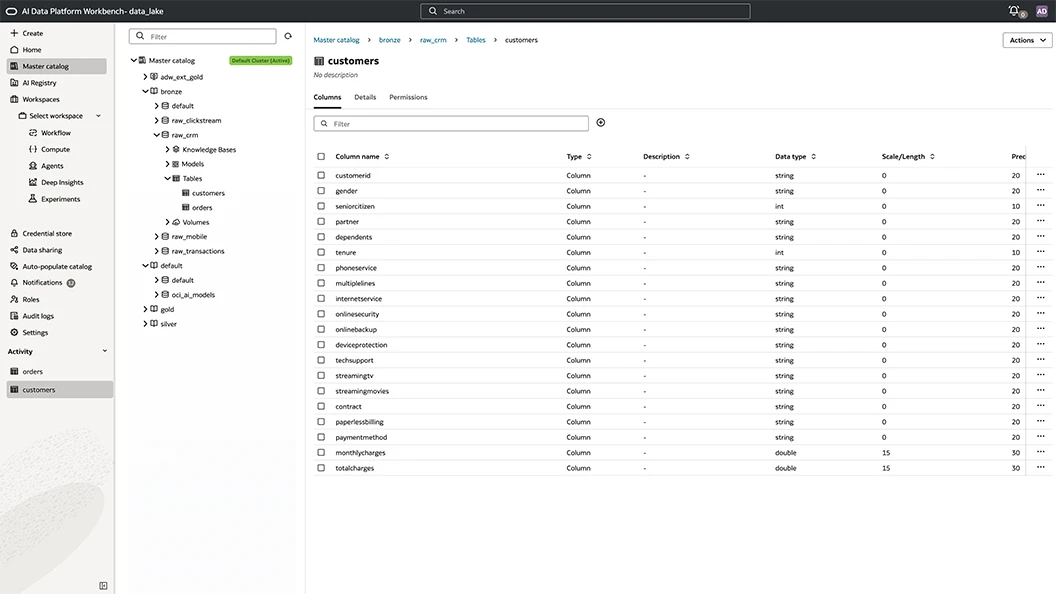Open Roles in sidebar
This screenshot has width=1056, height=594.
coord(25,300)
